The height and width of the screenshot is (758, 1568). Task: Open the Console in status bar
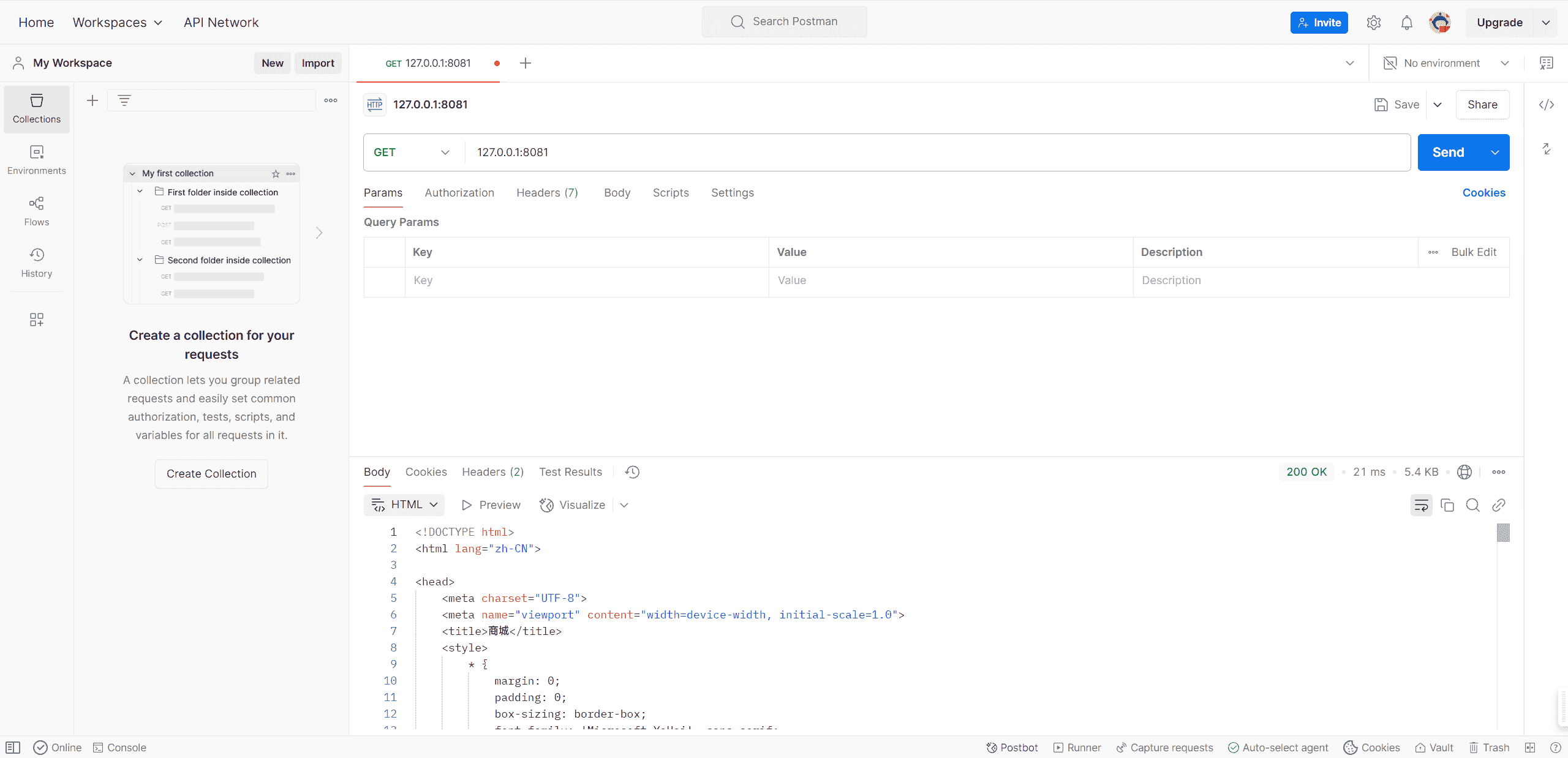point(119,748)
